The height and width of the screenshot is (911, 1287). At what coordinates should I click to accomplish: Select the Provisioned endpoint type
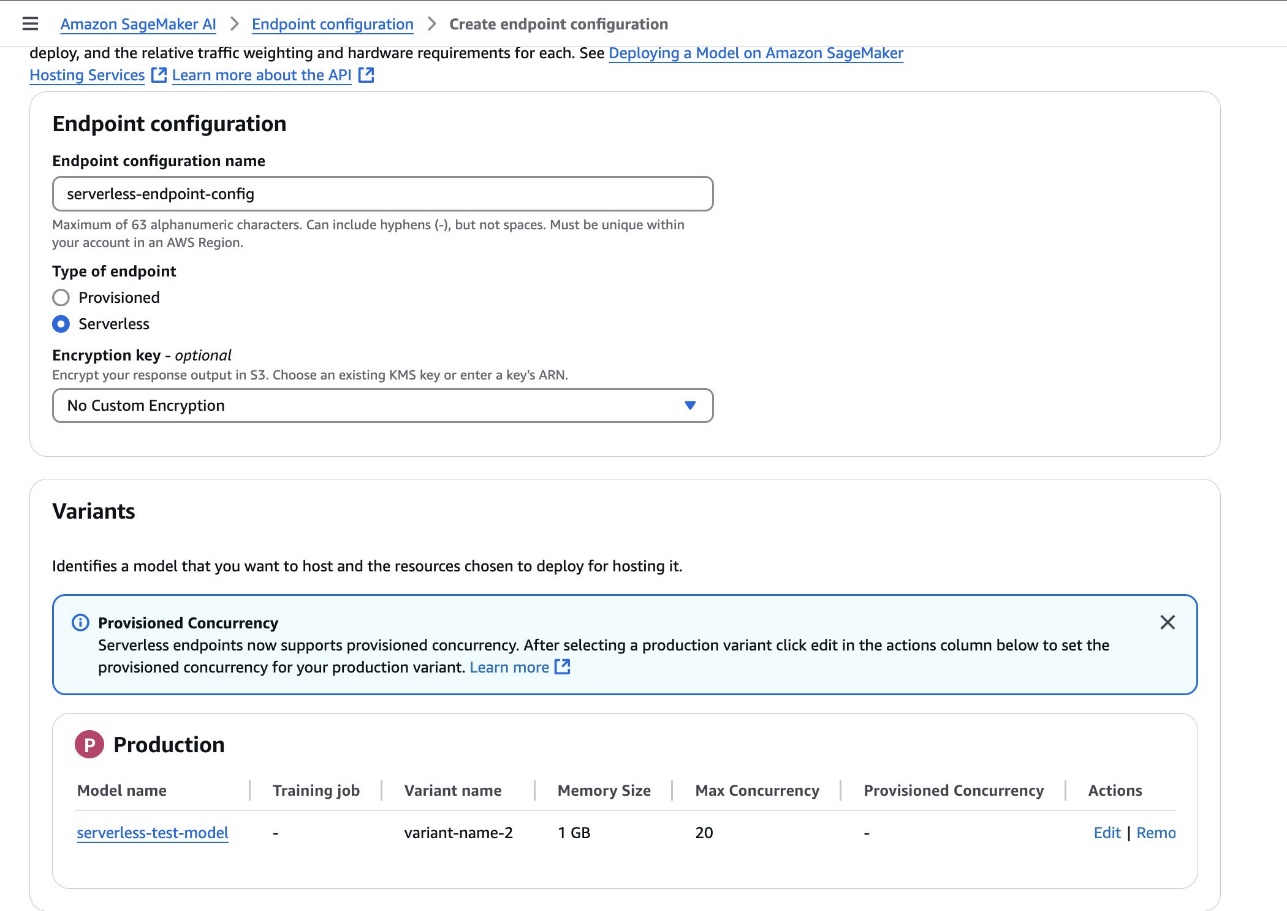[62, 298]
